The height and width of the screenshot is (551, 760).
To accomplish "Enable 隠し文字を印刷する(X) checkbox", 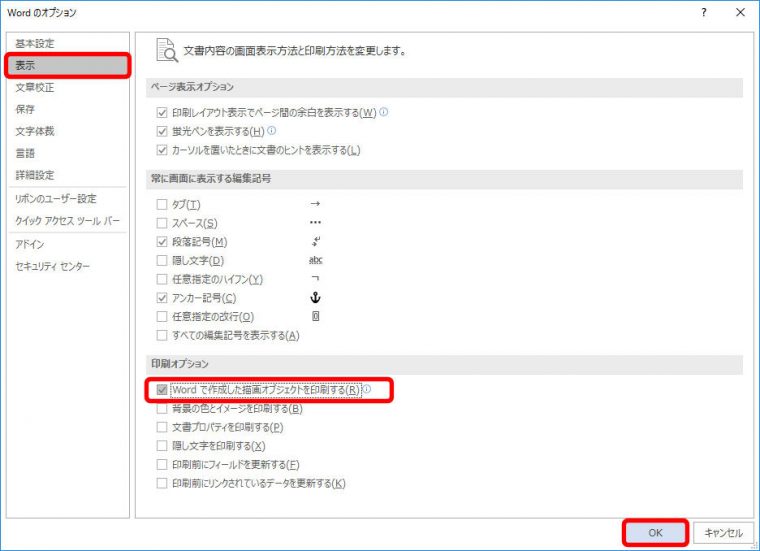I will click(162, 446).
